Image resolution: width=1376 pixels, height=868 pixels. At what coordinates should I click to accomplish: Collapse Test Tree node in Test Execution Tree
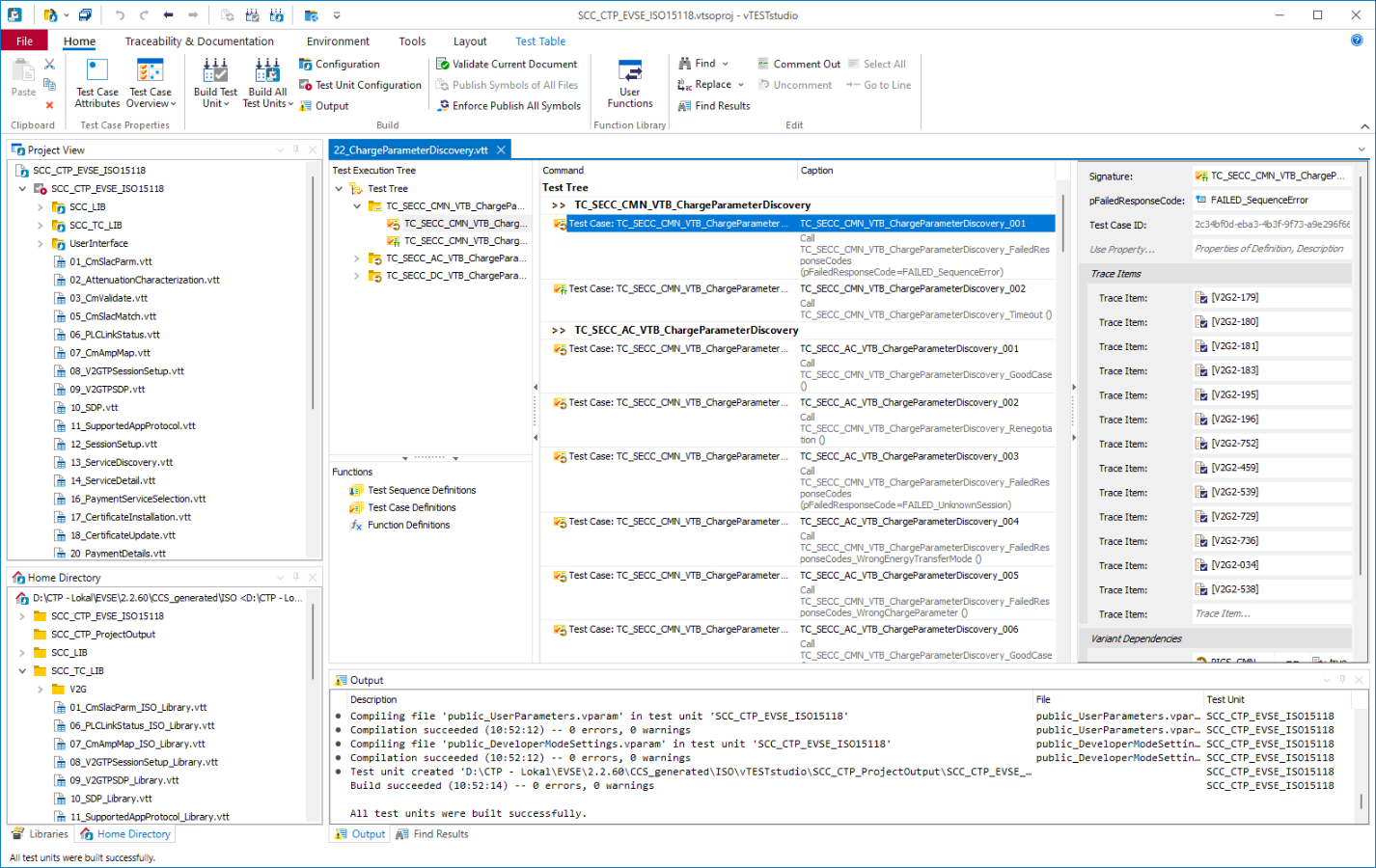tap(339, 189)
